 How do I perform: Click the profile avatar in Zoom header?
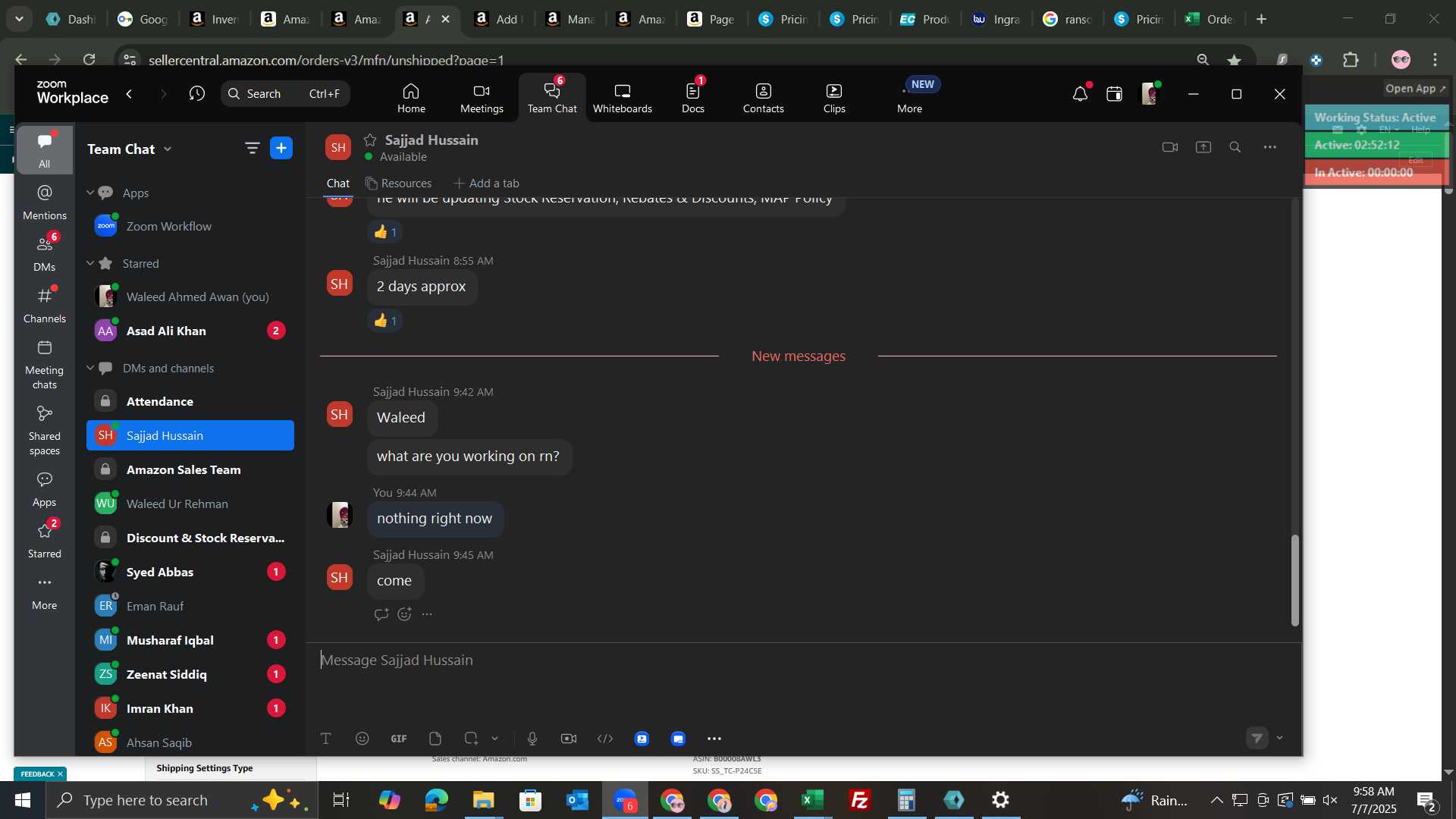coord(1150,93)
